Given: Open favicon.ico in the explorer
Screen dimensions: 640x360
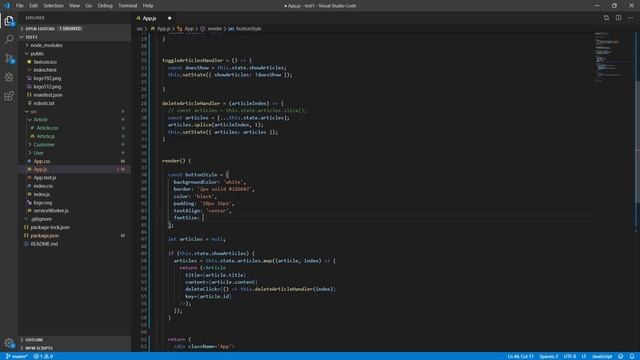Looking at the screenshot, I should tap(74, 62).
